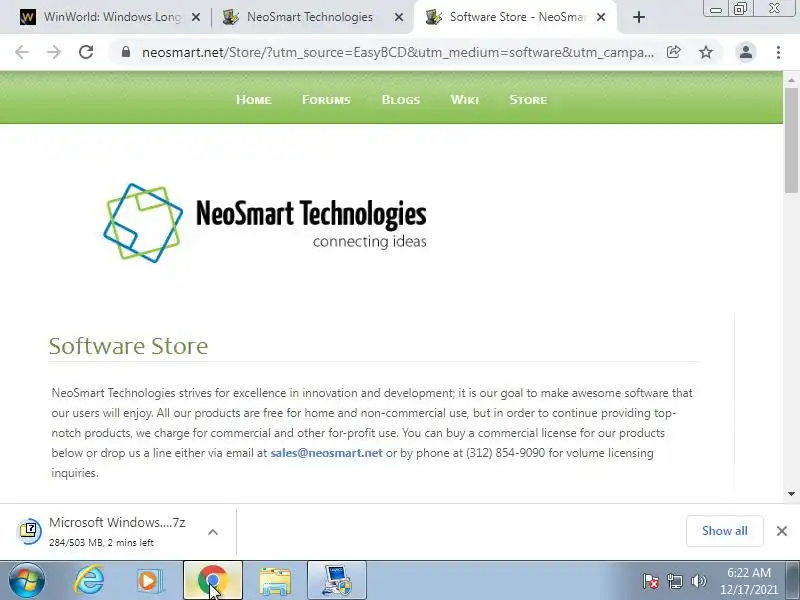The height and width of the screenshot is (600, 800).
Task: Expand the download item options chevron
Action: pyautogui.click(x=213, y=532)
